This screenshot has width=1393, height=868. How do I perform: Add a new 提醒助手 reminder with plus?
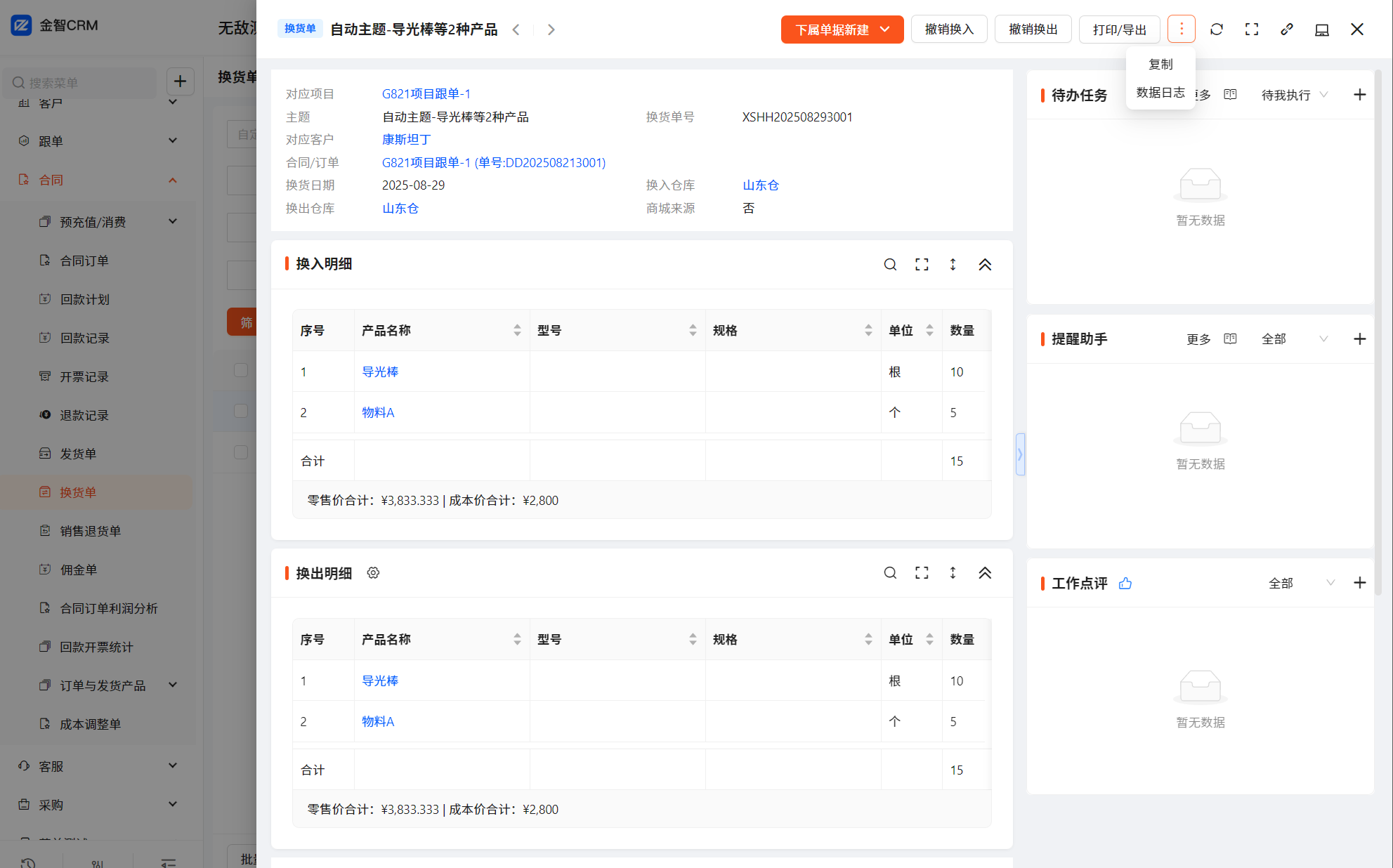point(1360,339)
